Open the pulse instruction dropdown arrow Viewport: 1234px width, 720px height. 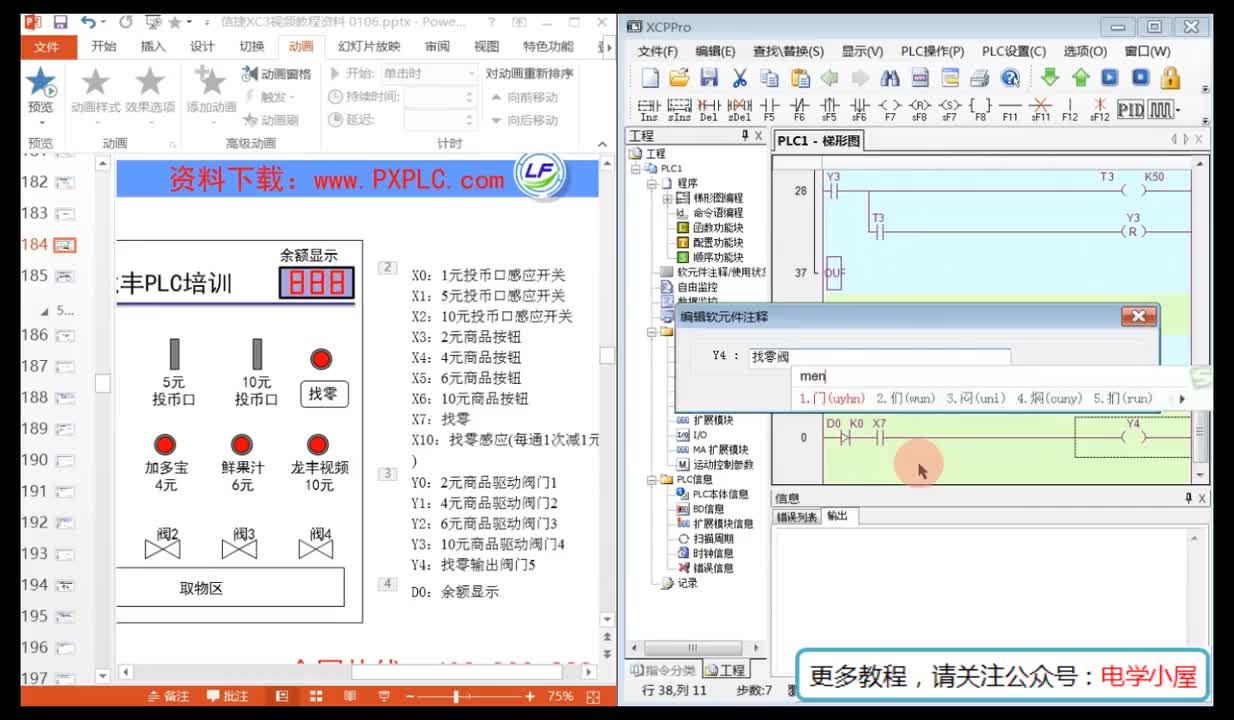[x=1178, y=110]
